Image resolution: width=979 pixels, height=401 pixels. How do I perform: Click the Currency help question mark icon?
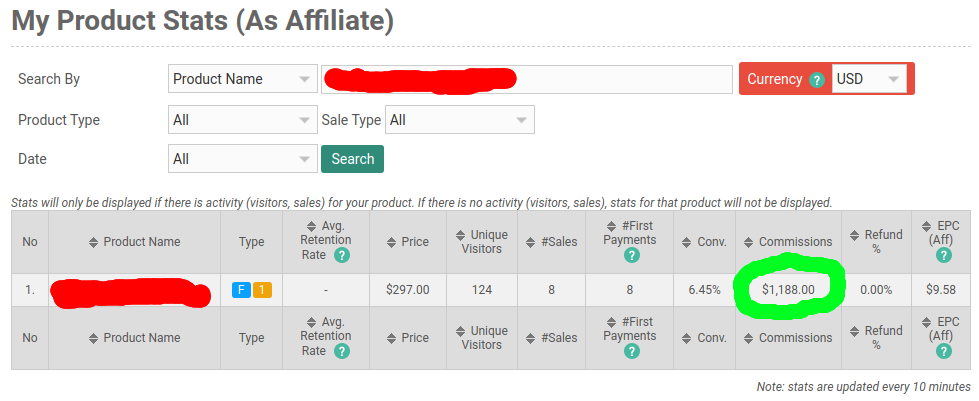tap(817, 80)
